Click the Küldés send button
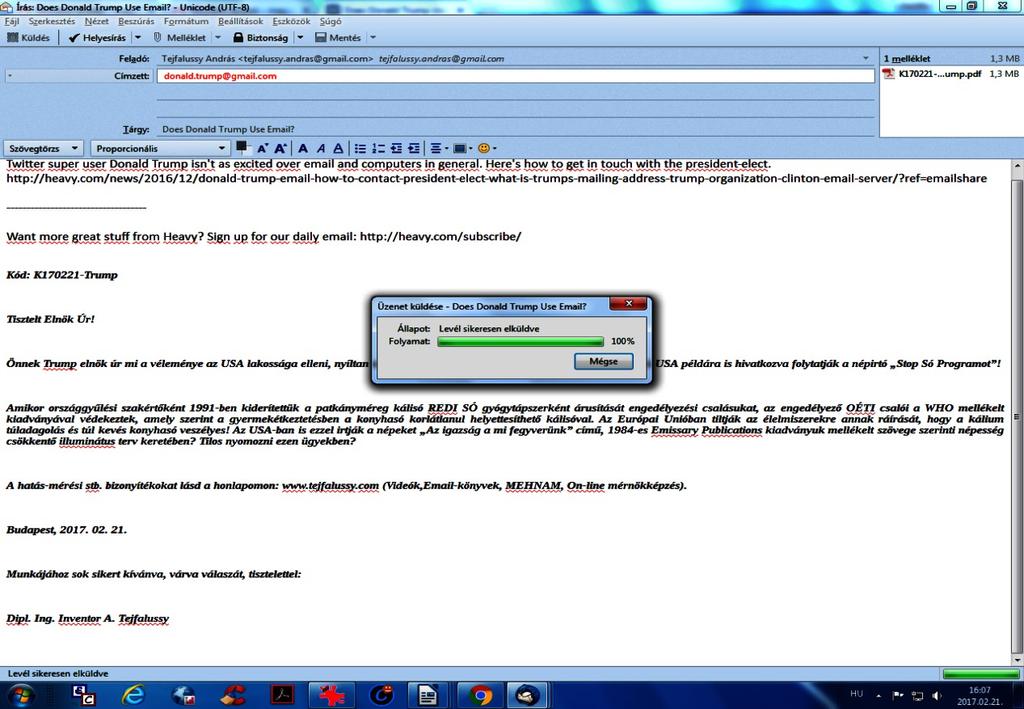The image size is (1024, 709). tap(28, 38)
